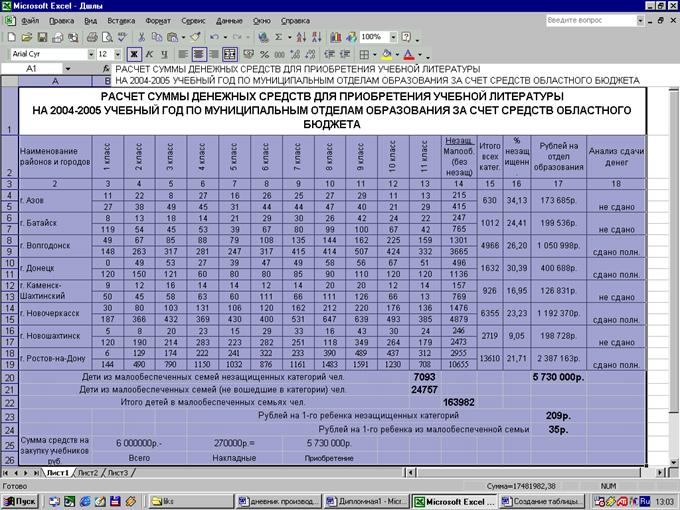Click the AutoSum sigma icon
Screen dimensions: 680x510
[279, 37]
